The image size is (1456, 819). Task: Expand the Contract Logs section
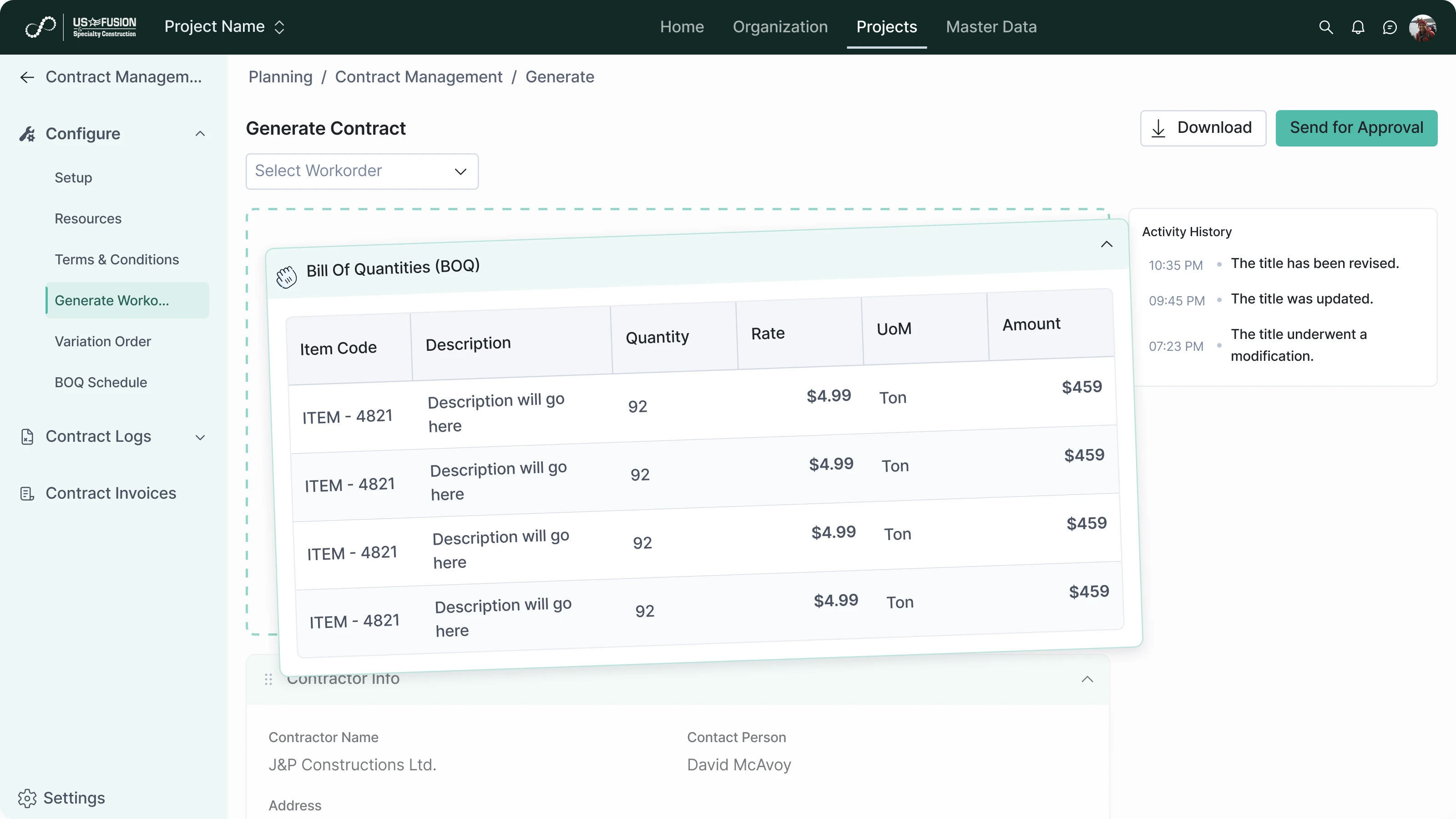200,437
